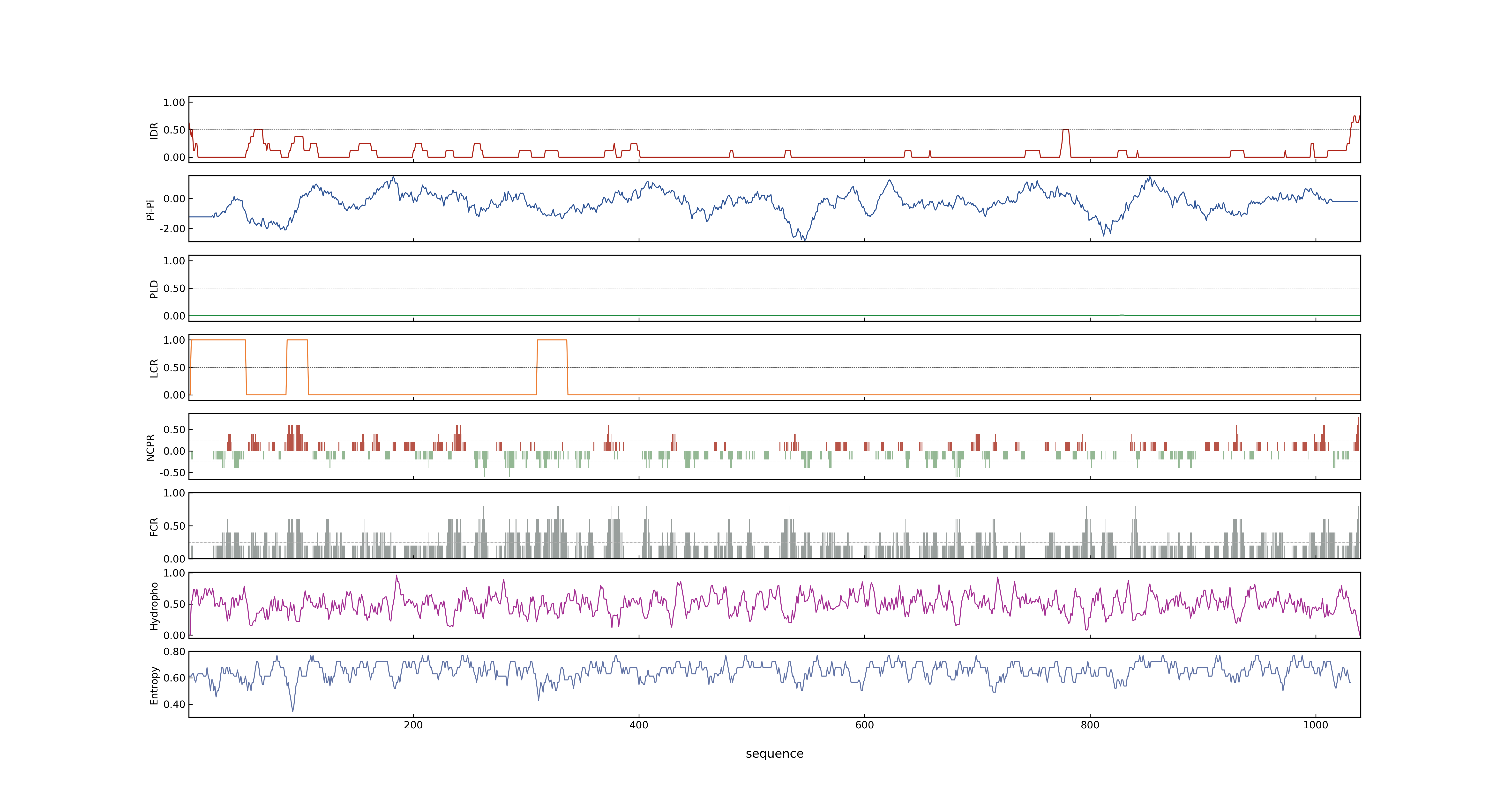Click the x-axis tick label 800
1512x806 pixels.
[1090, 725]
